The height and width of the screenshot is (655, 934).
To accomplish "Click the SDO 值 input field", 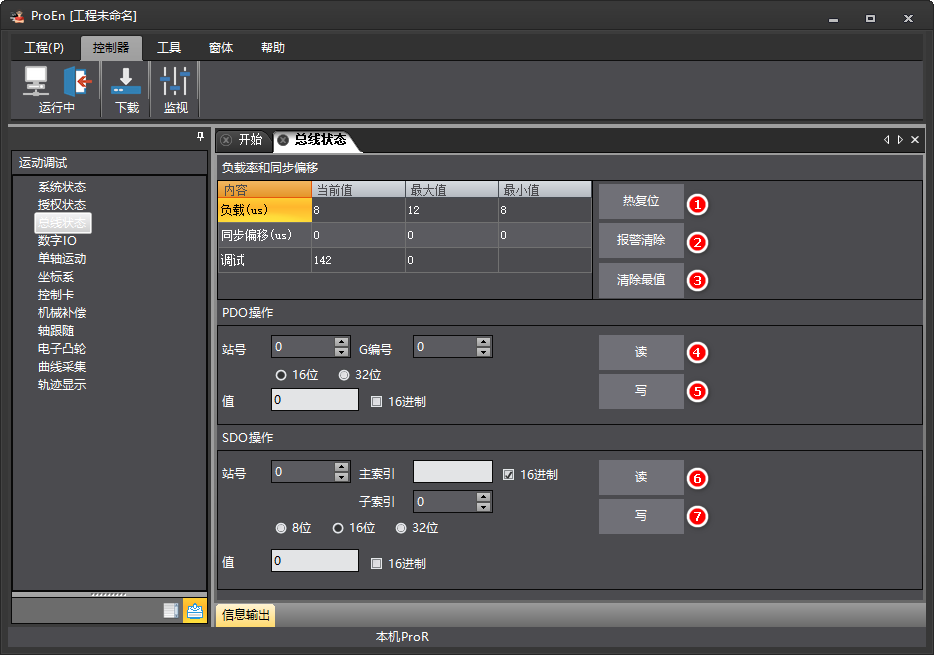I will pos(315,560).
